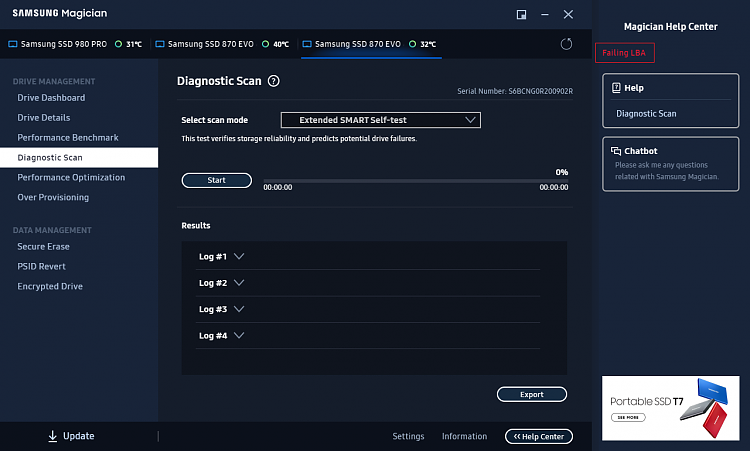Screen dimensions: 750x451
Task: Click the Chatbot speech bubble icon
Action: click(x=616, y=151)
